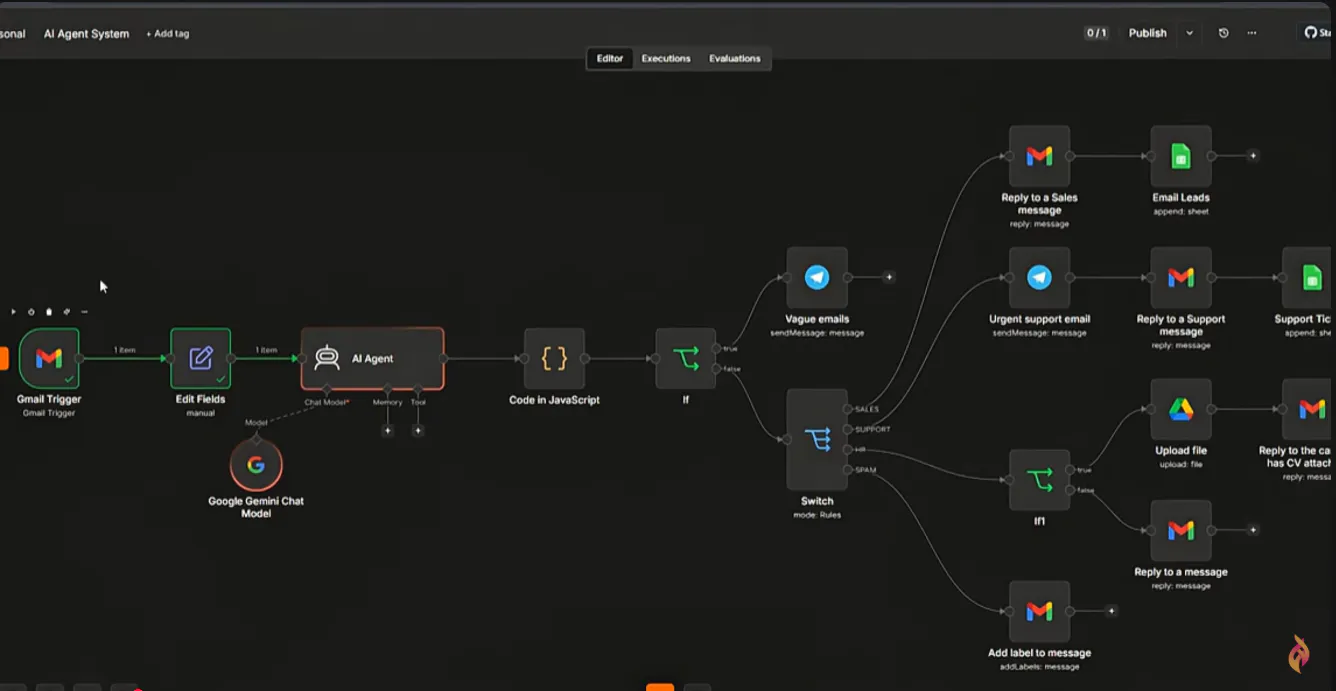Viewport: 1336px width, 691px height.
Task: Open the Edit Fields node
Action: 201,358
